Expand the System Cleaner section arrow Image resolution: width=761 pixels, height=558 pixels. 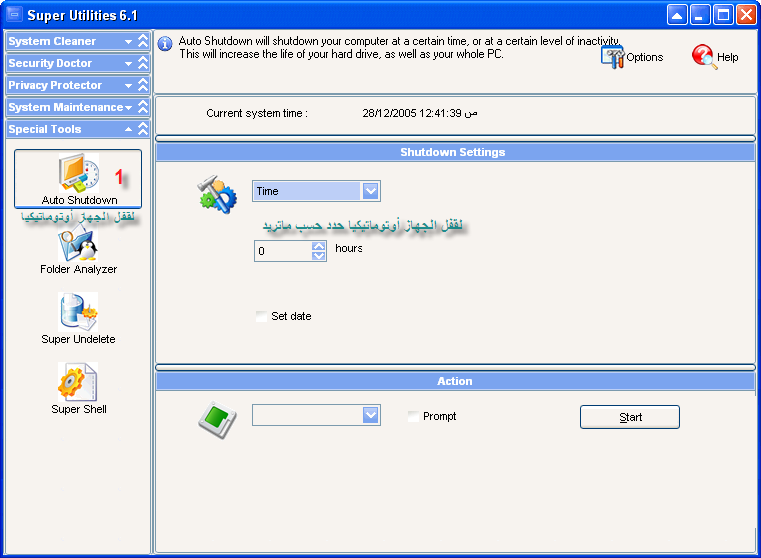[x=129, y=42]
